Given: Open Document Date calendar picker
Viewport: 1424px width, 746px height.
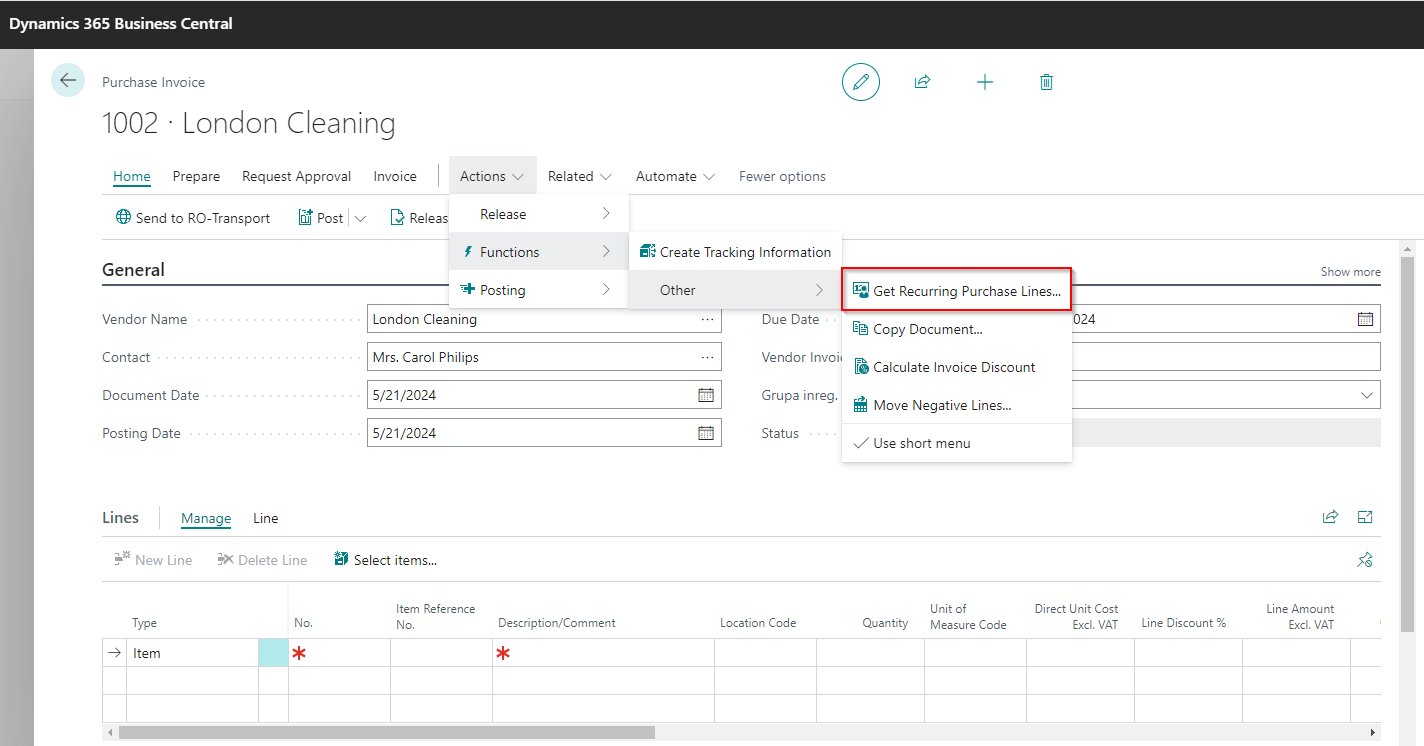Looking at the screenshot, I should tap(706, 395).
